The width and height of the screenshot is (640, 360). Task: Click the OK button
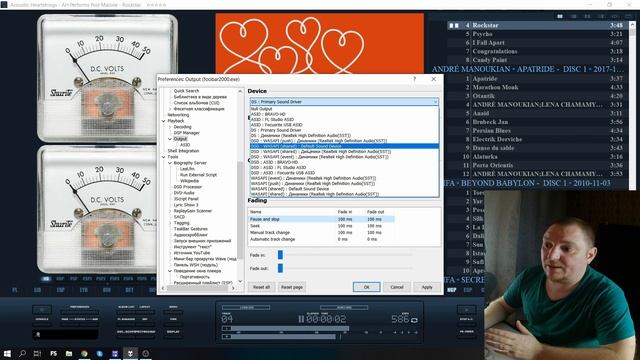(367, 287)
